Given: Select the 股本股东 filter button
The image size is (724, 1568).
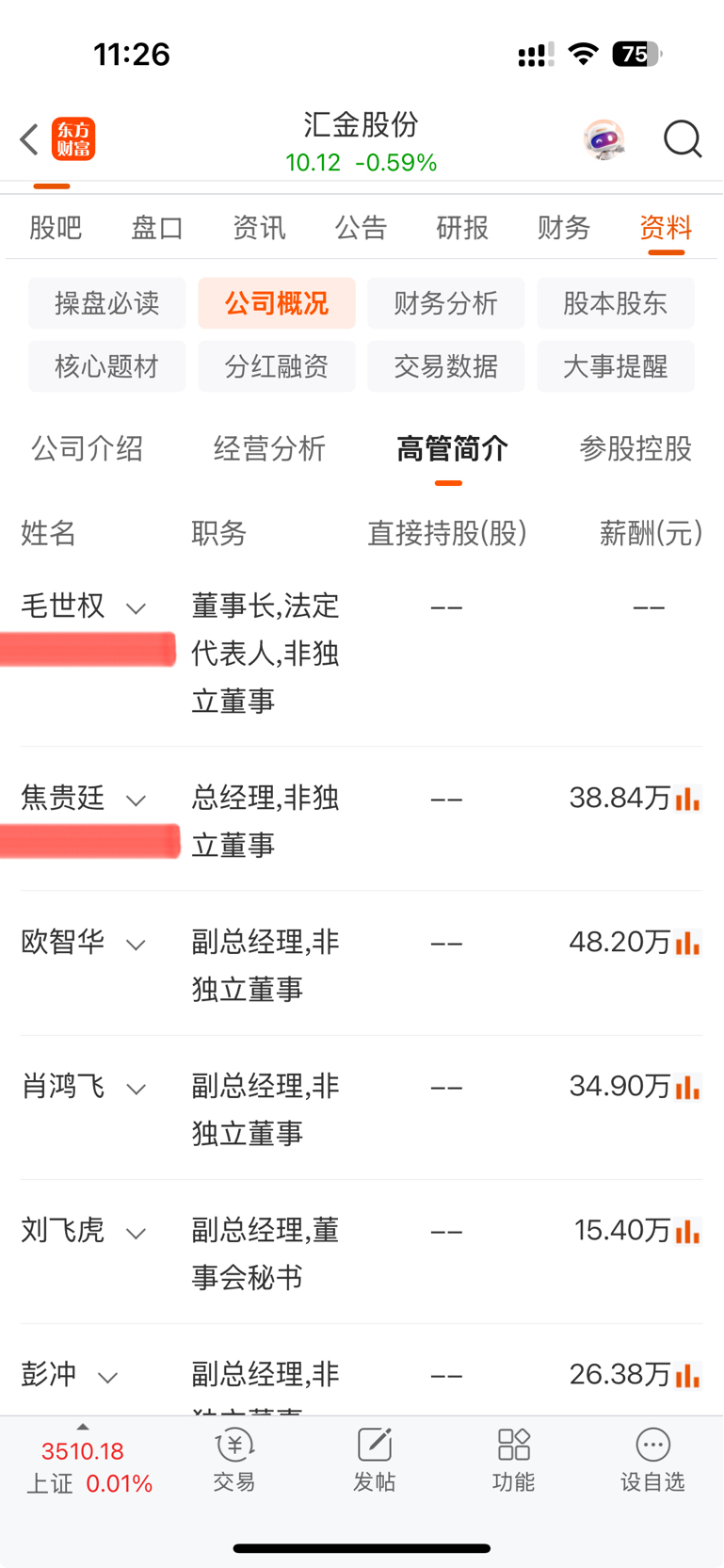Looking at the screenshot, I should pos(616,303).
